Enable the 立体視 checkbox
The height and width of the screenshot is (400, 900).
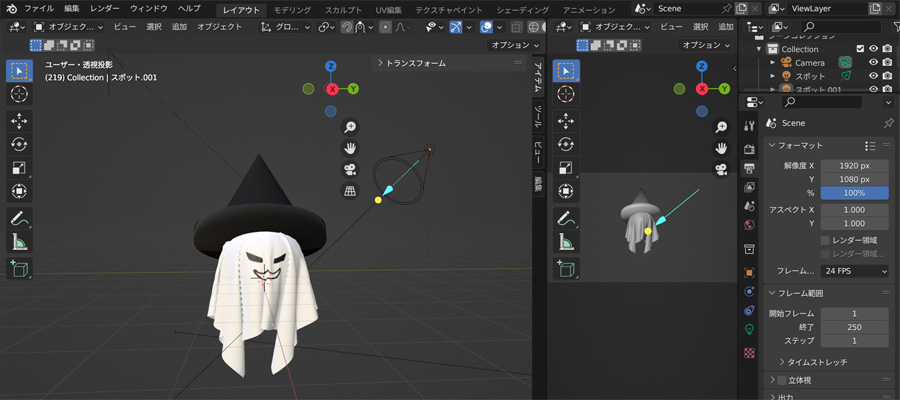point(782,380)
